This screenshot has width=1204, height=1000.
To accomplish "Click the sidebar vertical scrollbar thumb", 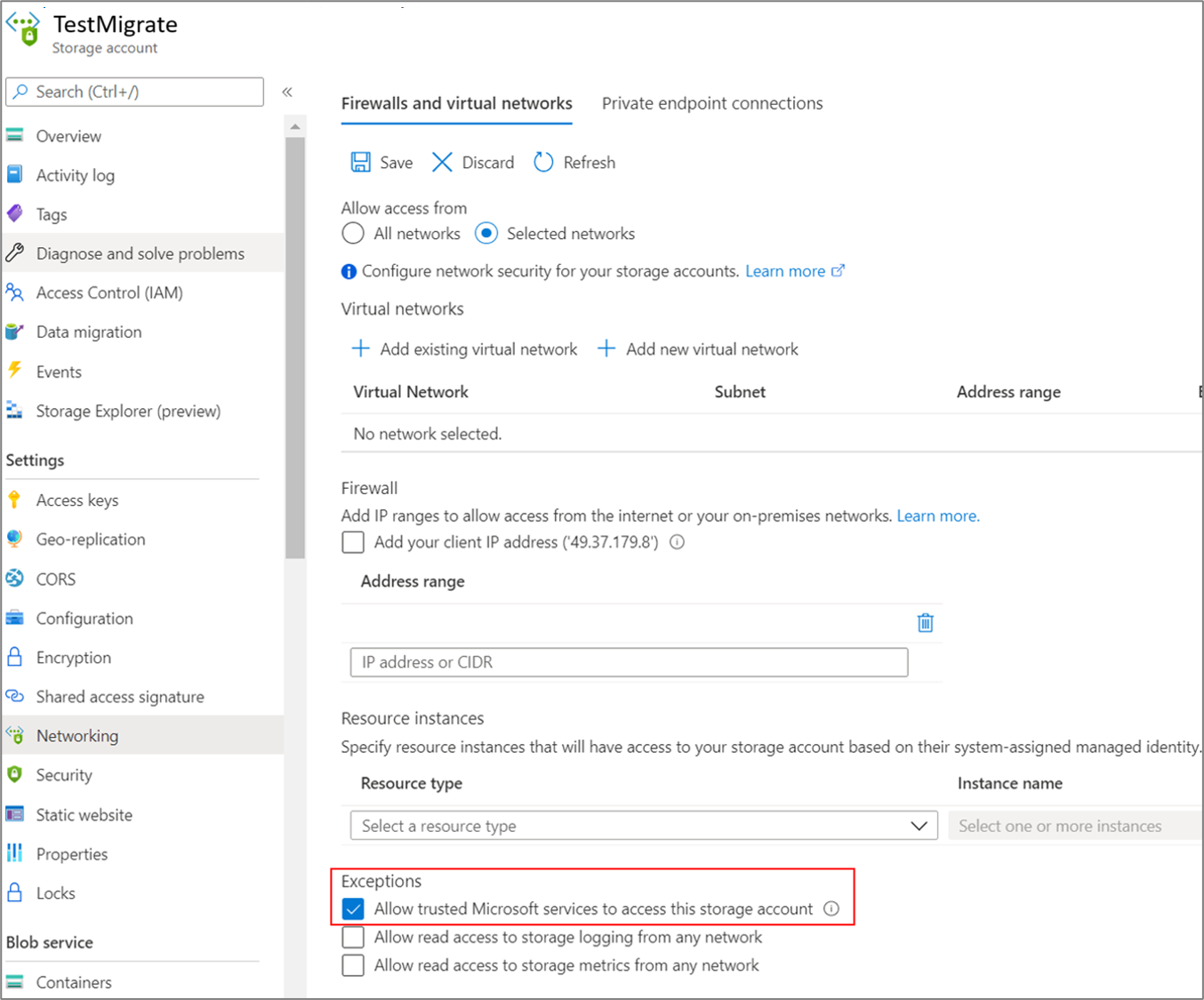I will pyautogui.click(x=295, y=347).
